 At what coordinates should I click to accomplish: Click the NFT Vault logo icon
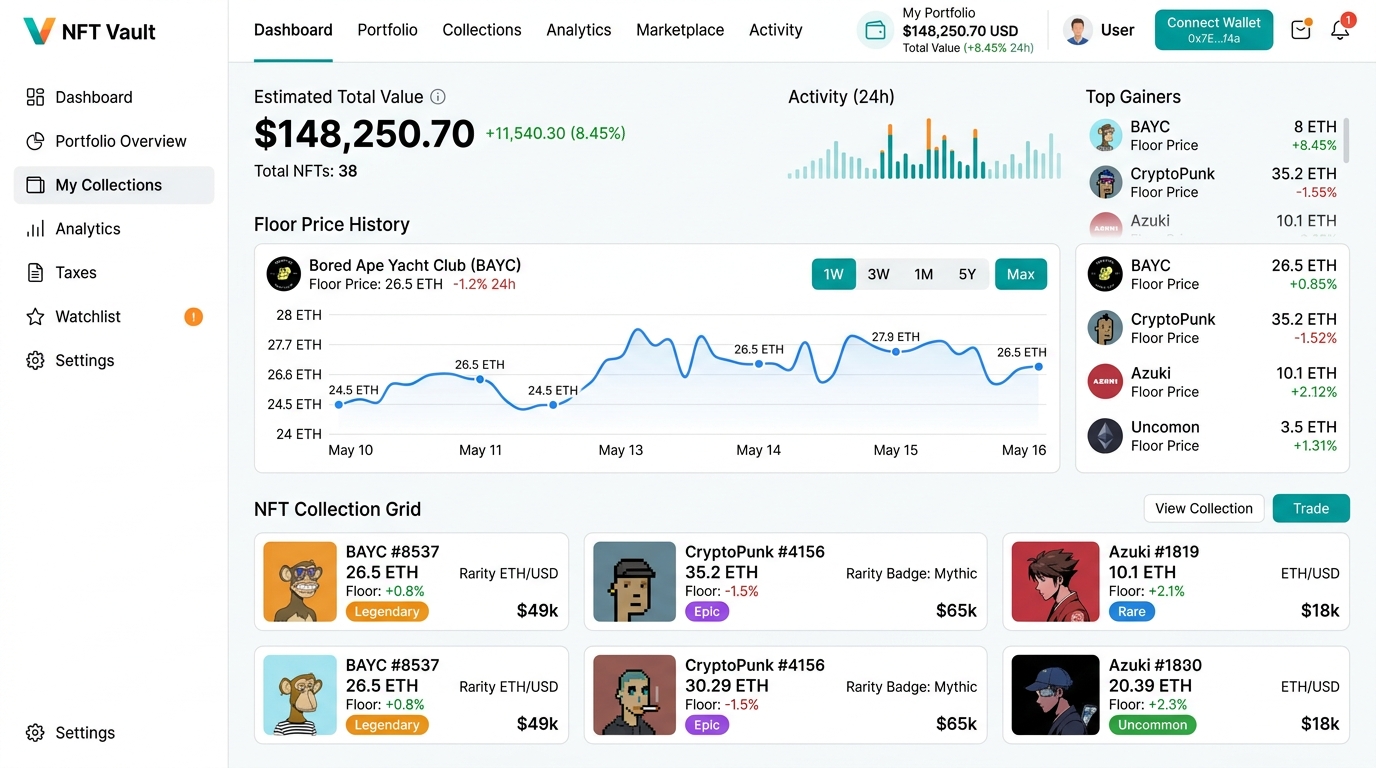tap(39, 31)
